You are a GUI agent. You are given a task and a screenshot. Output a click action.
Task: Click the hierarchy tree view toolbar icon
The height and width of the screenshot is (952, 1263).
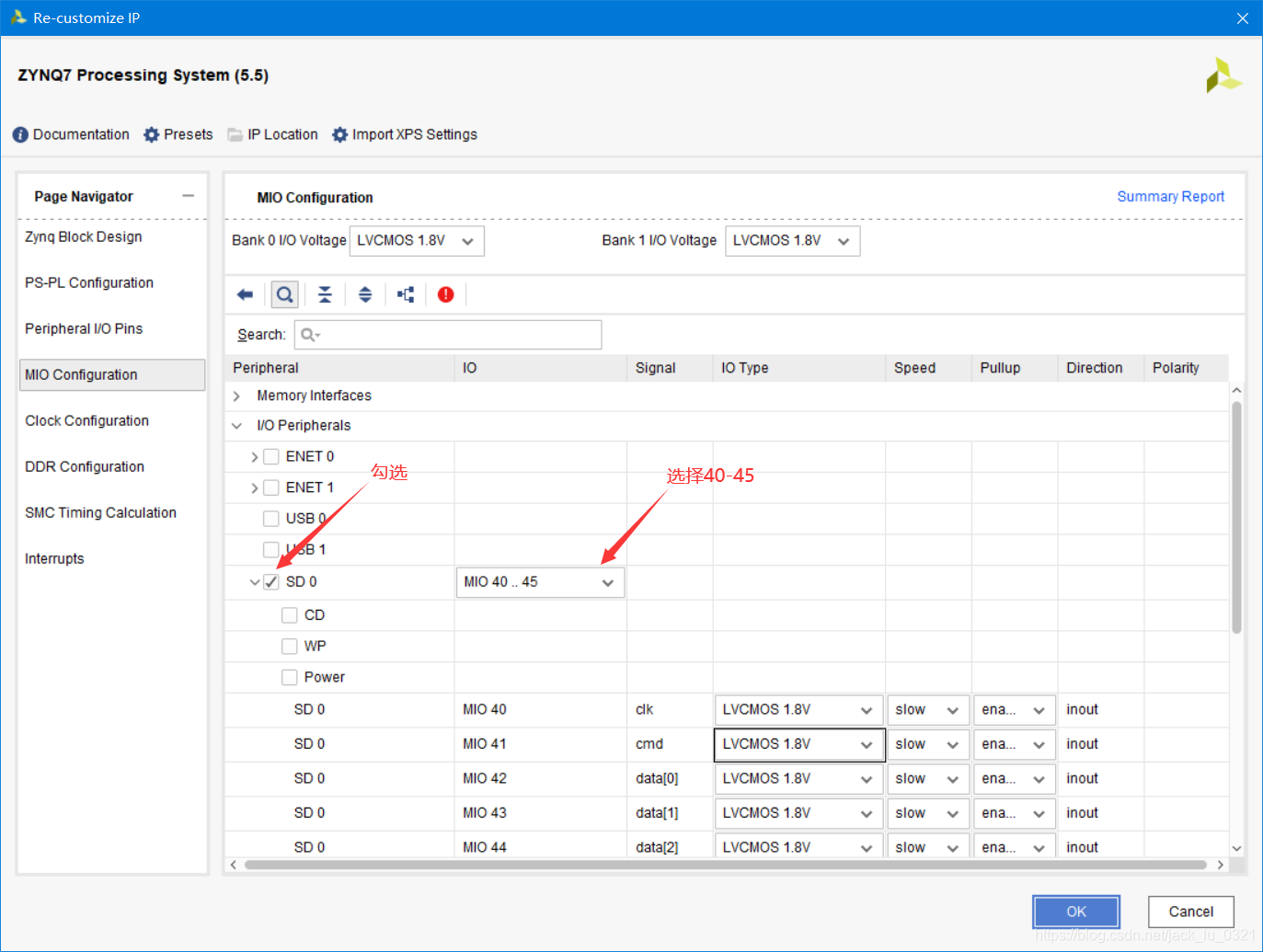click(x=406, y=294)
